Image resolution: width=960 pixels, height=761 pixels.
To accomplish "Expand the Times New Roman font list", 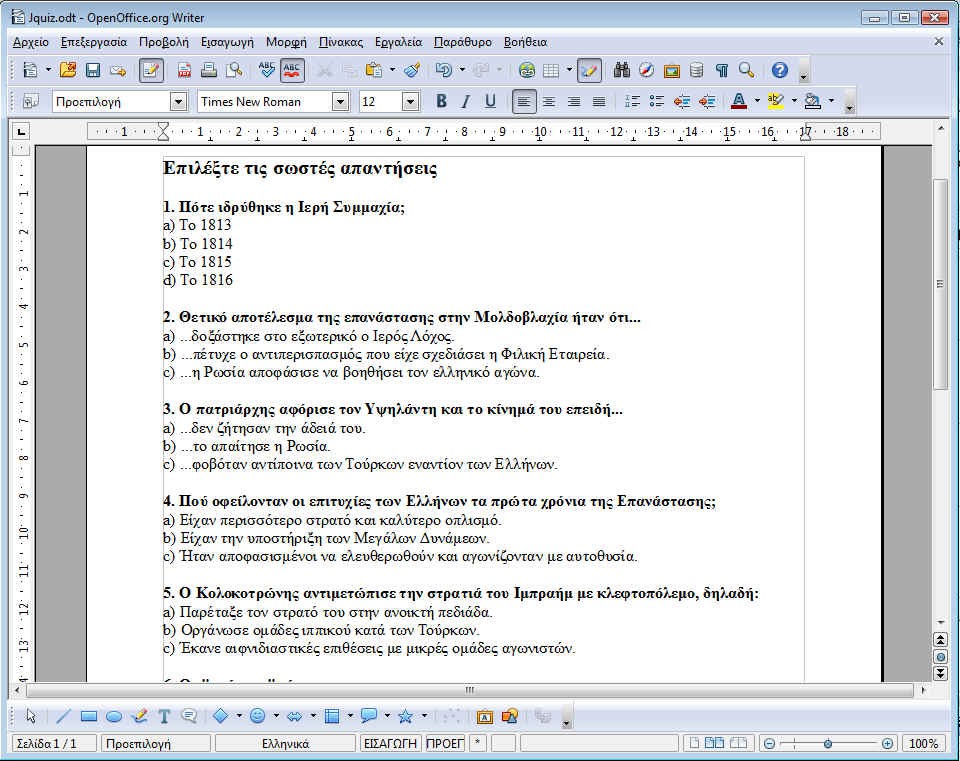I will (340, 102).
